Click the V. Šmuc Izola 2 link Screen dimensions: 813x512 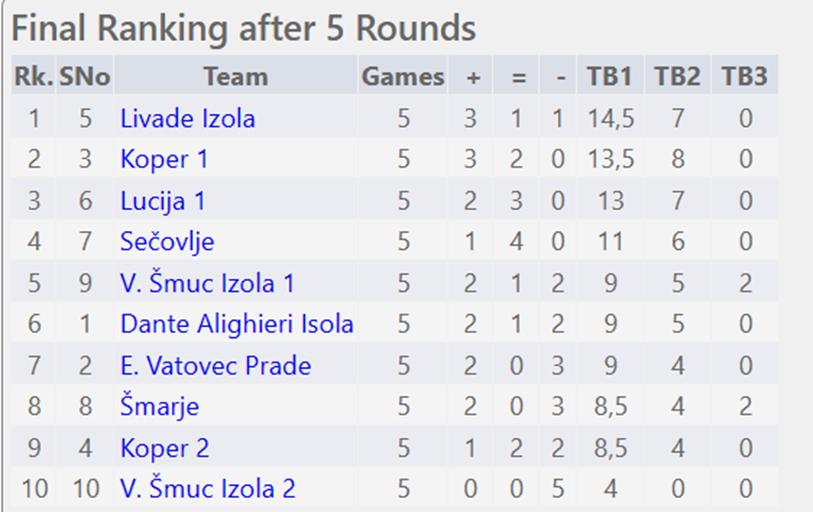[207, 489]
